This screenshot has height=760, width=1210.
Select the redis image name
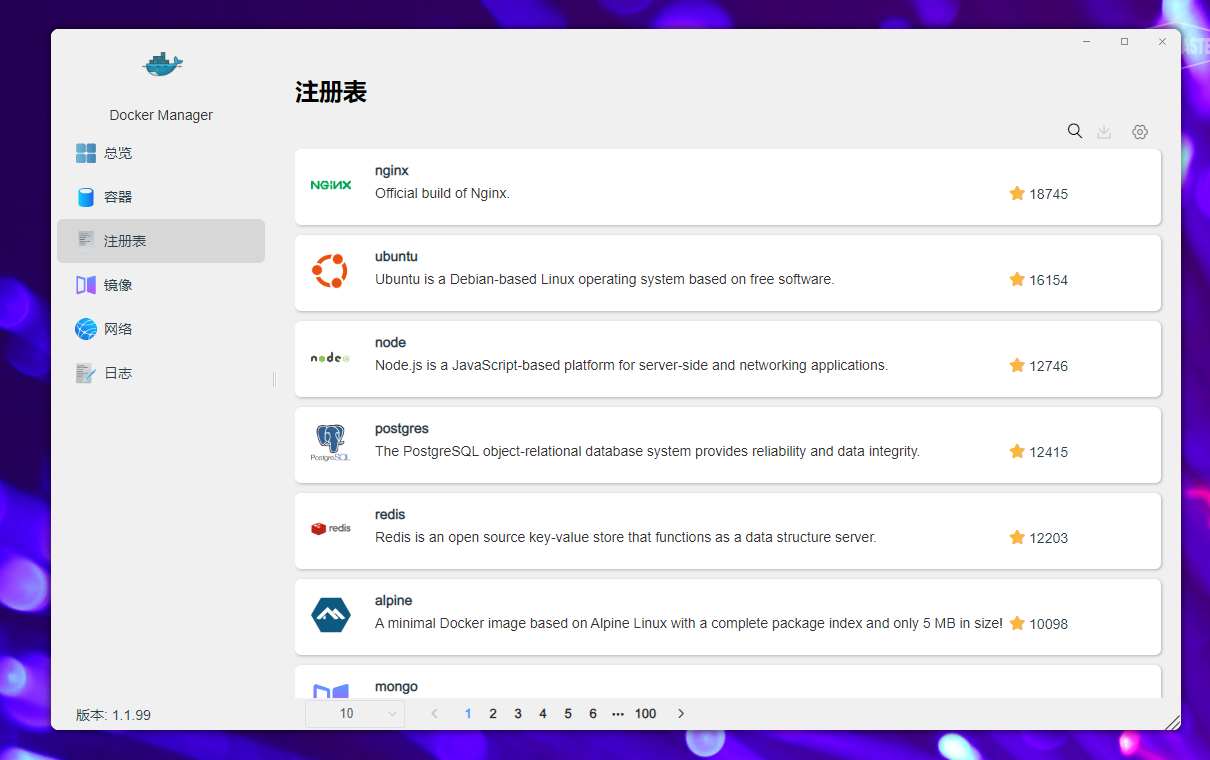(x=390, y=515)
